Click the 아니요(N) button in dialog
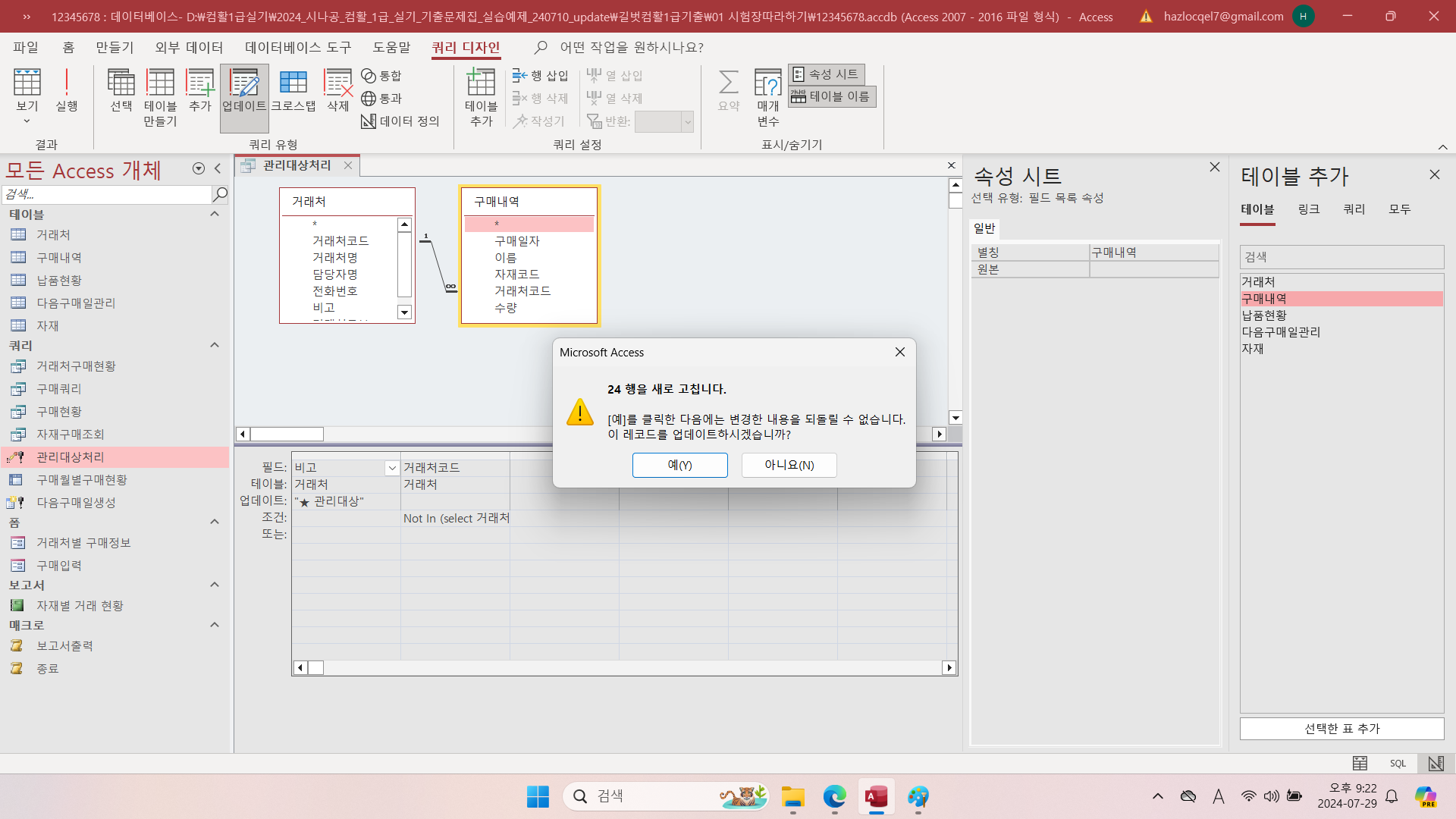The height and width of the screenshot is (819, 1456). coord(789,465)
